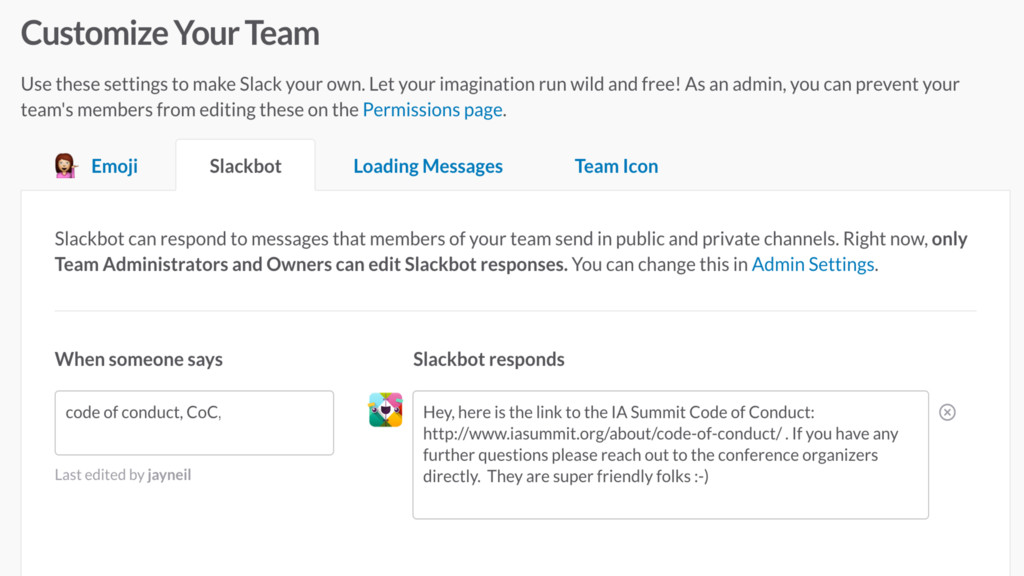Remove the code of conduct response with circled X

947,412
